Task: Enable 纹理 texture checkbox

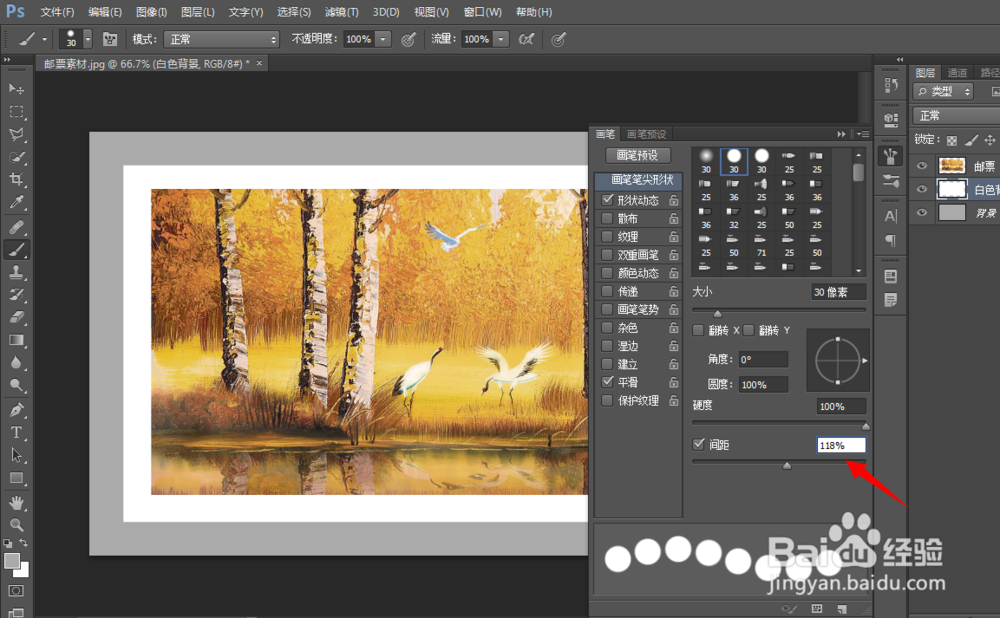Action: [607, 237]
